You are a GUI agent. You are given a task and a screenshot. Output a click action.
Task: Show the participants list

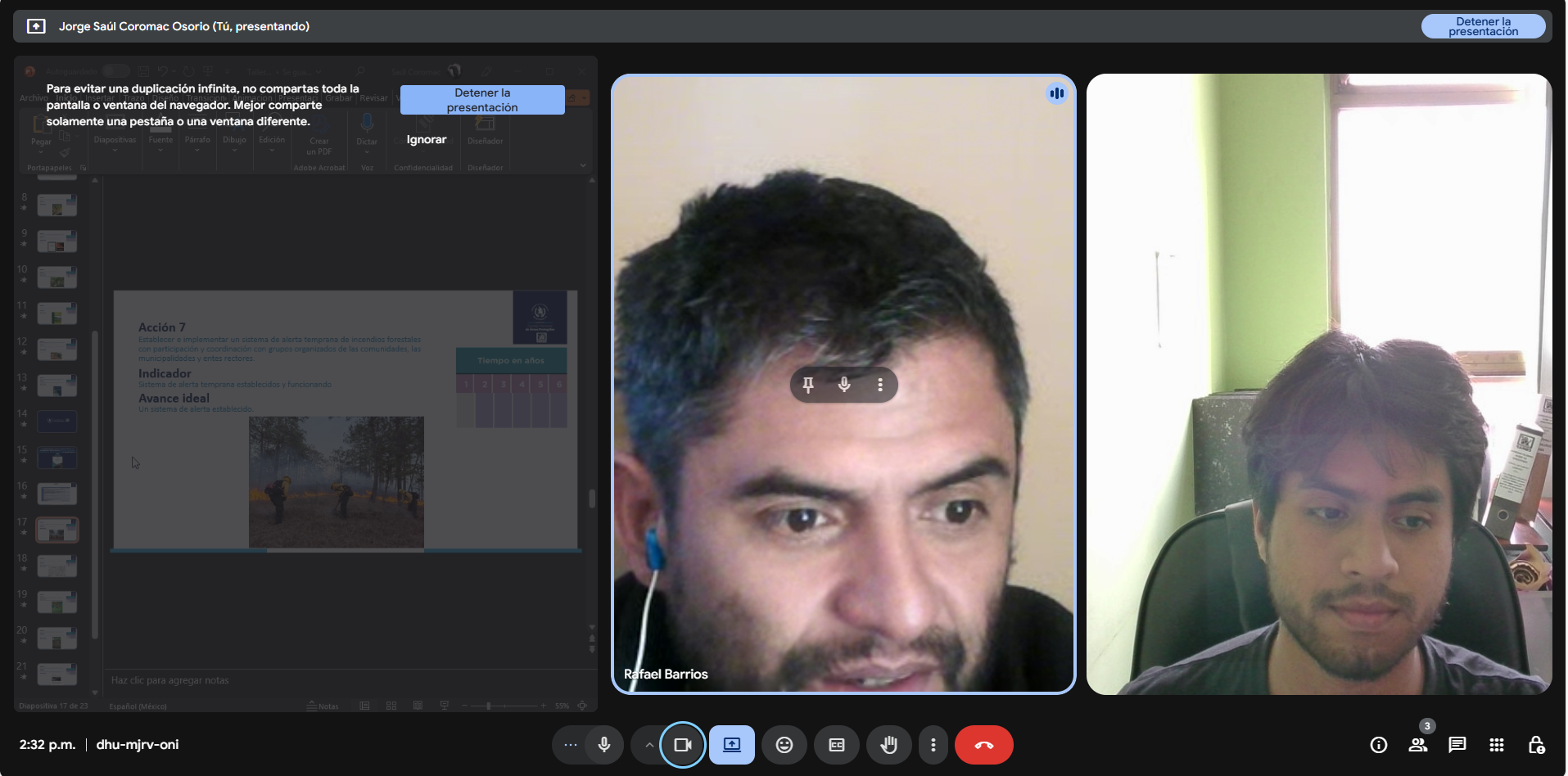click(1418, 745)
